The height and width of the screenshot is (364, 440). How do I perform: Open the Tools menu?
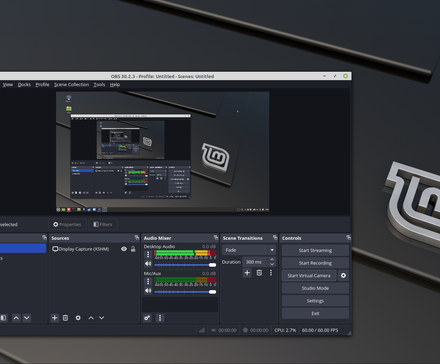(x=99, y=85)
